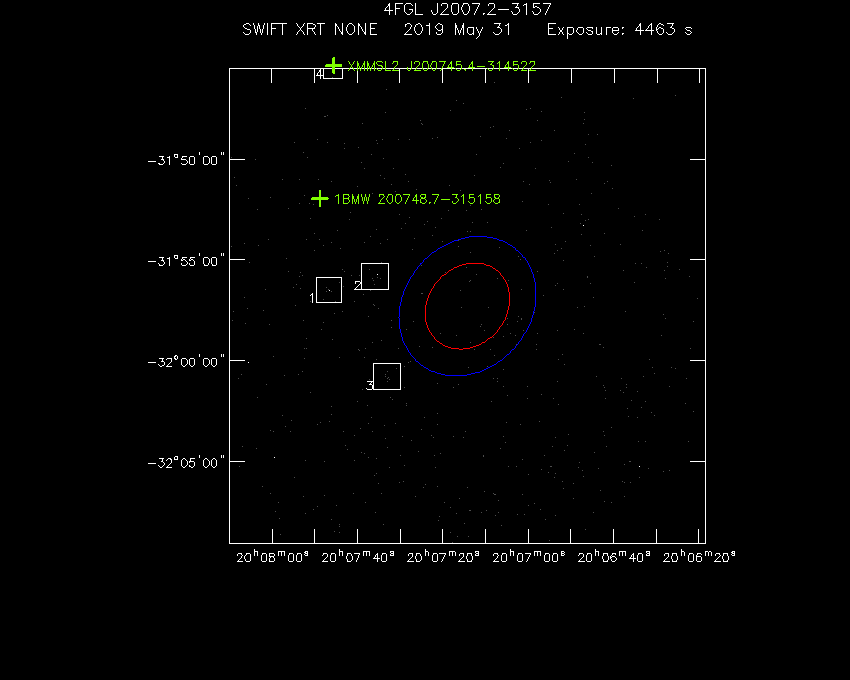The height and width of the screenshot is (680, 850).
Task: Click the Exposure: 4463 s text
Action: [619, 29]
